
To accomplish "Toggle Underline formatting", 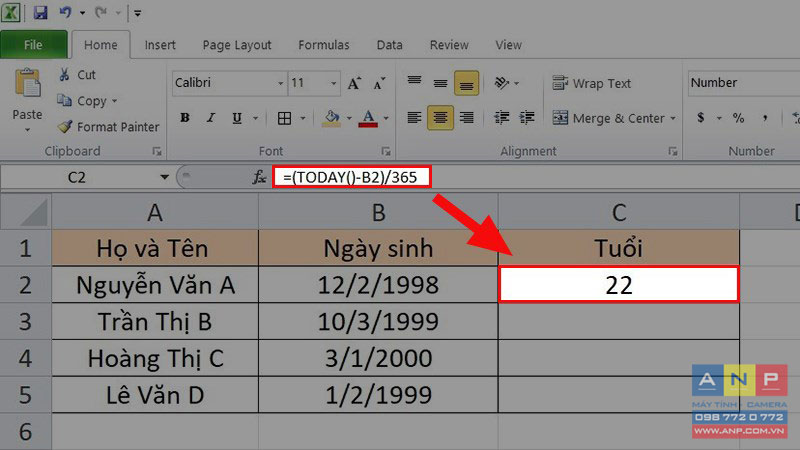I will coord(237,118).
